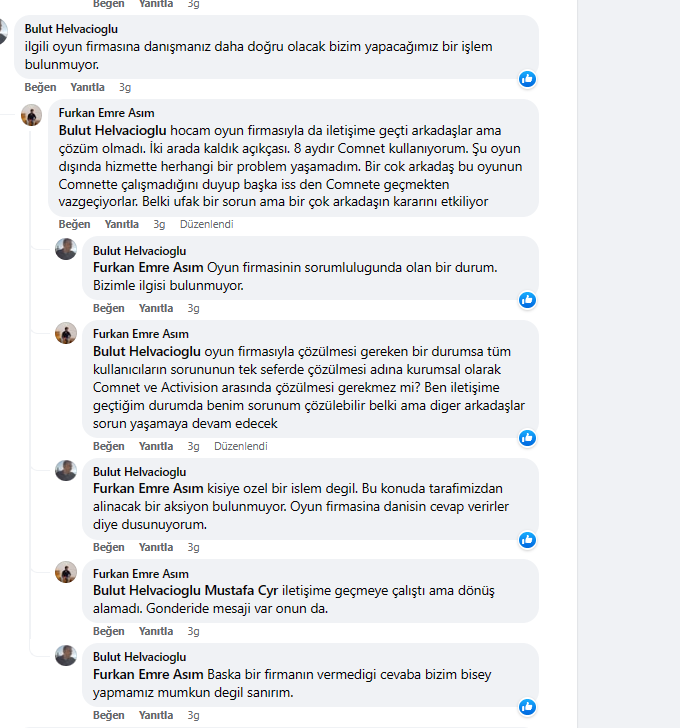
Task: Open Bulut Helvacioglu avatar on last comment
Action: tap(66, 656)
